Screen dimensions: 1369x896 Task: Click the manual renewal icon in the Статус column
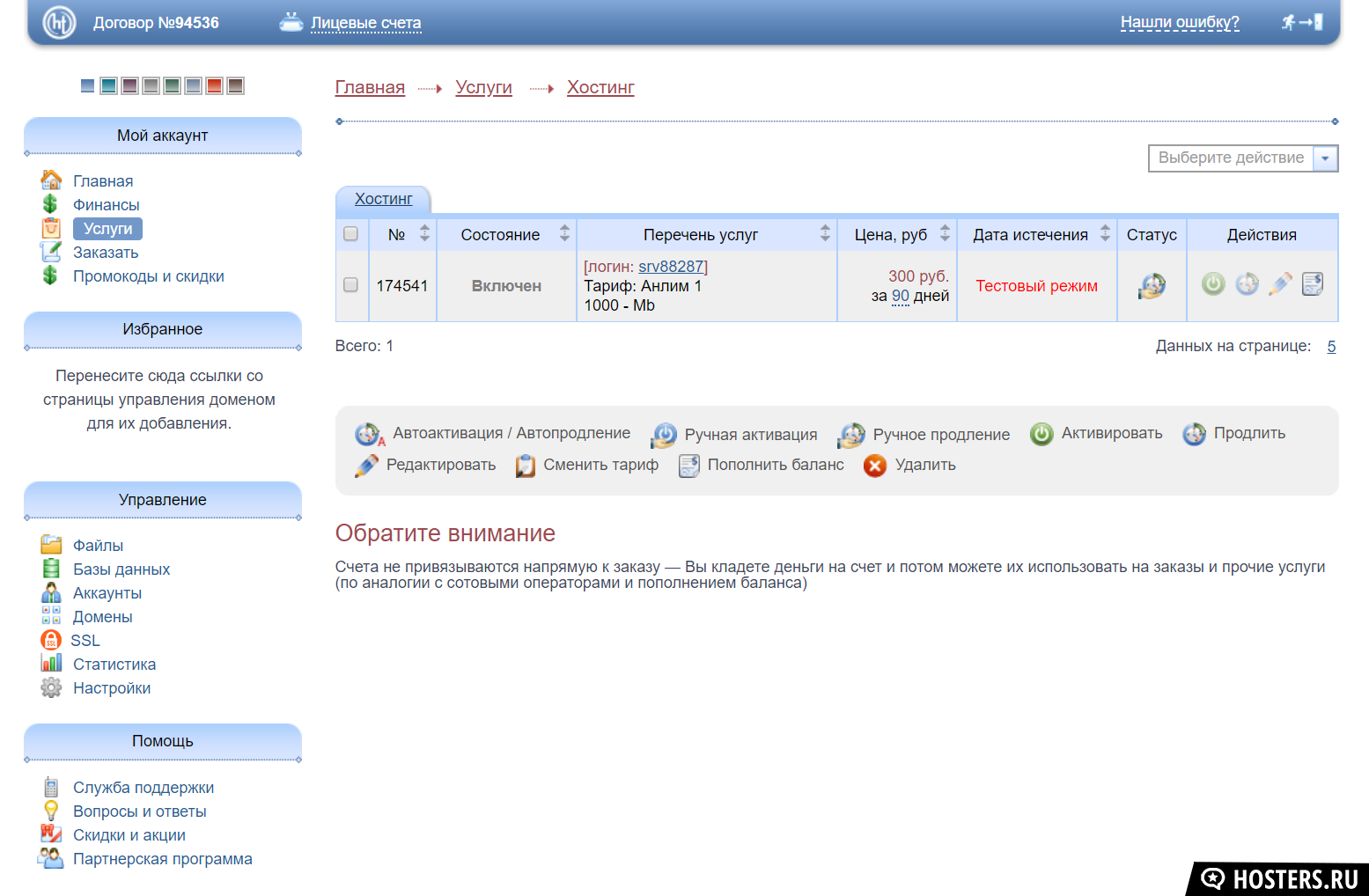(1152, 286)
